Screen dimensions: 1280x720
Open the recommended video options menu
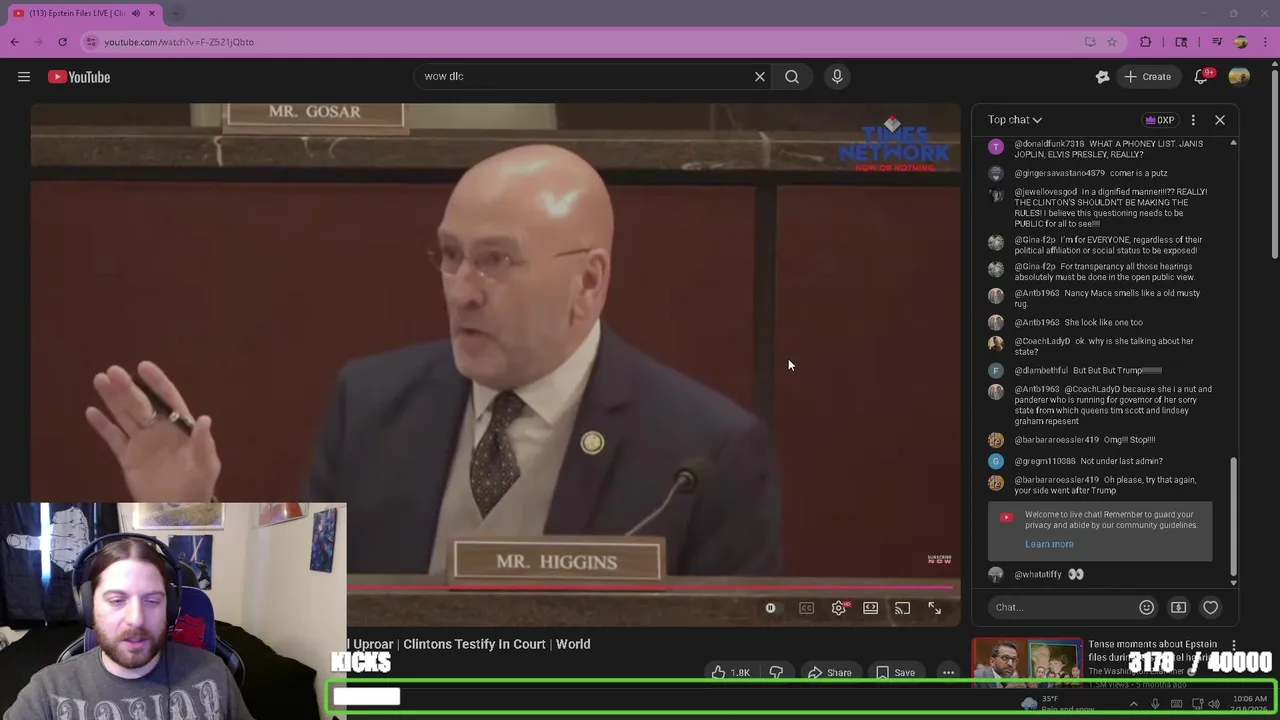1234,646
